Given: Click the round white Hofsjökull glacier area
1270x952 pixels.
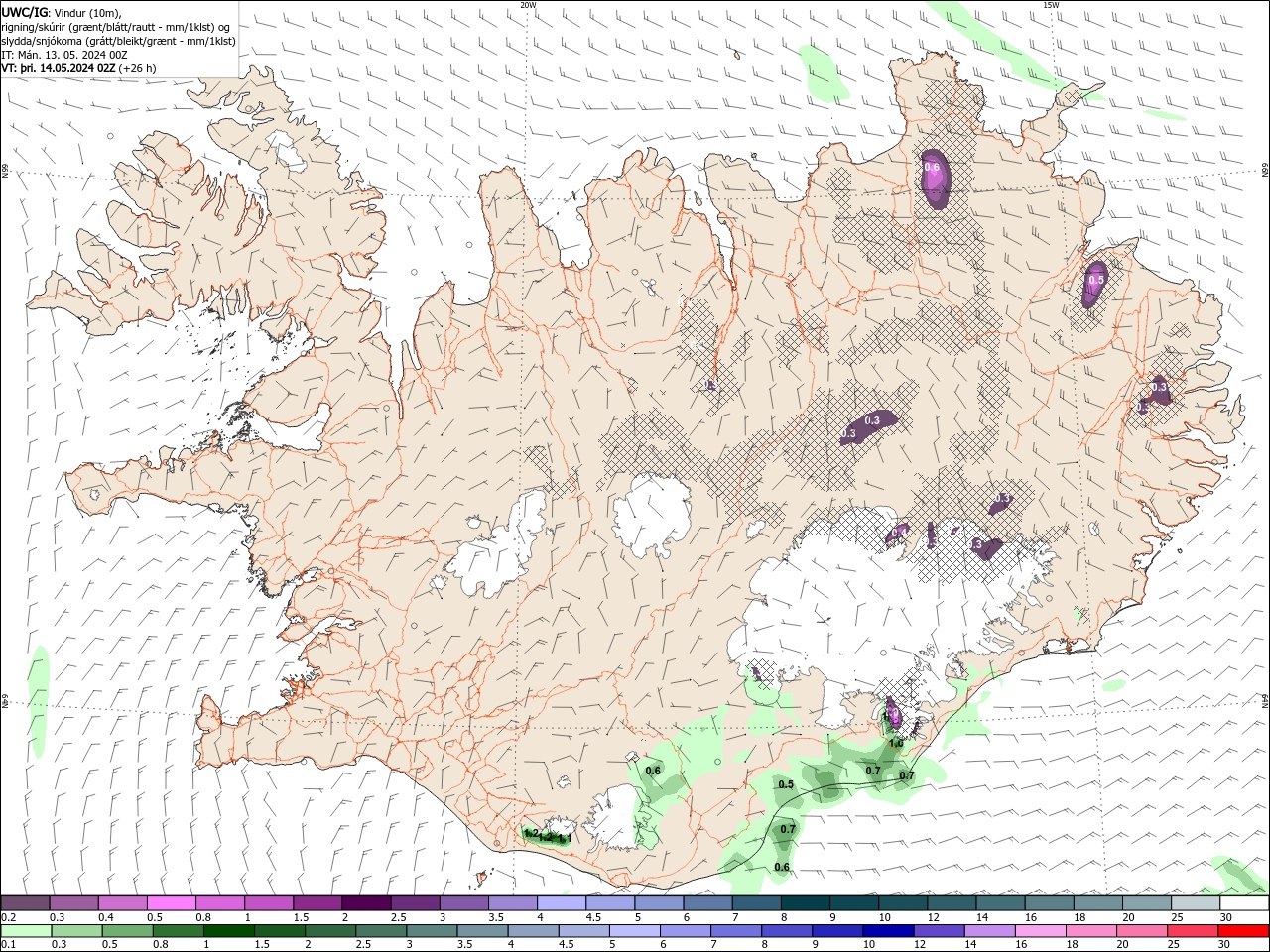Looking at the screenshot, I should click(651, 513).
